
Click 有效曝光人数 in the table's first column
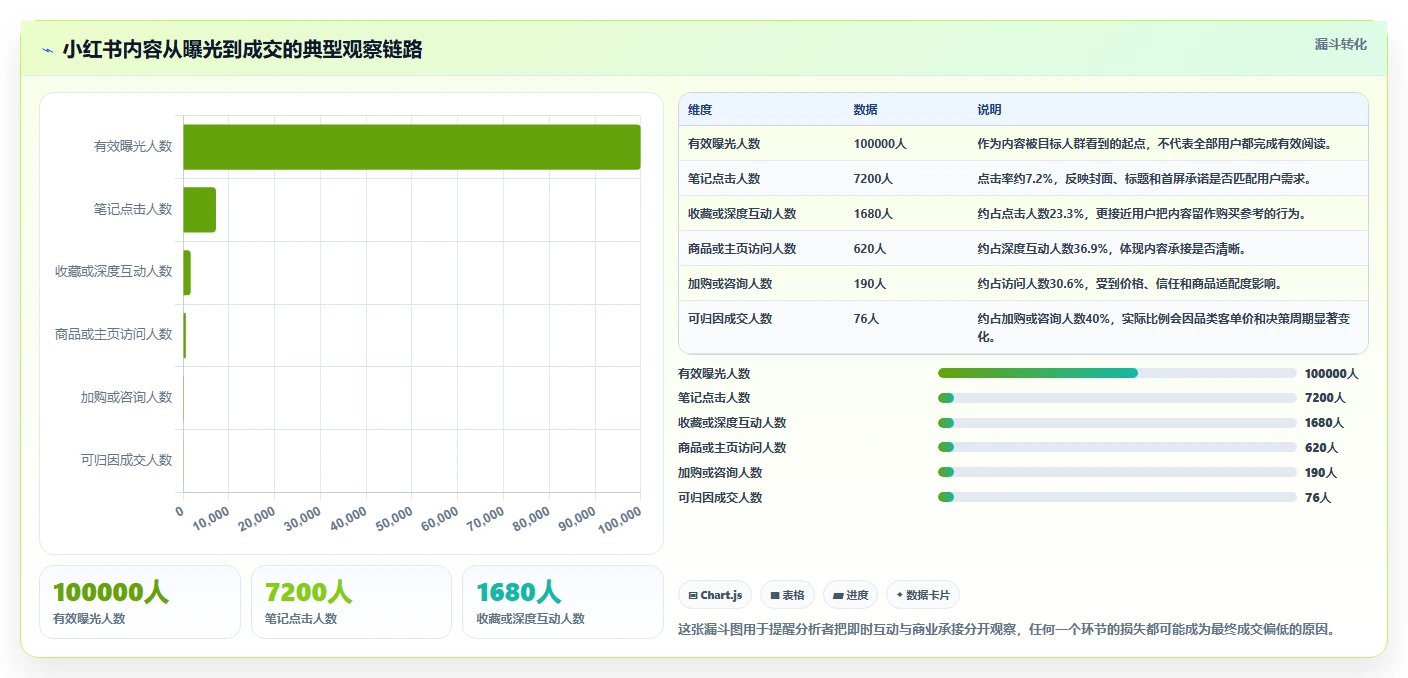pos(724,144)
